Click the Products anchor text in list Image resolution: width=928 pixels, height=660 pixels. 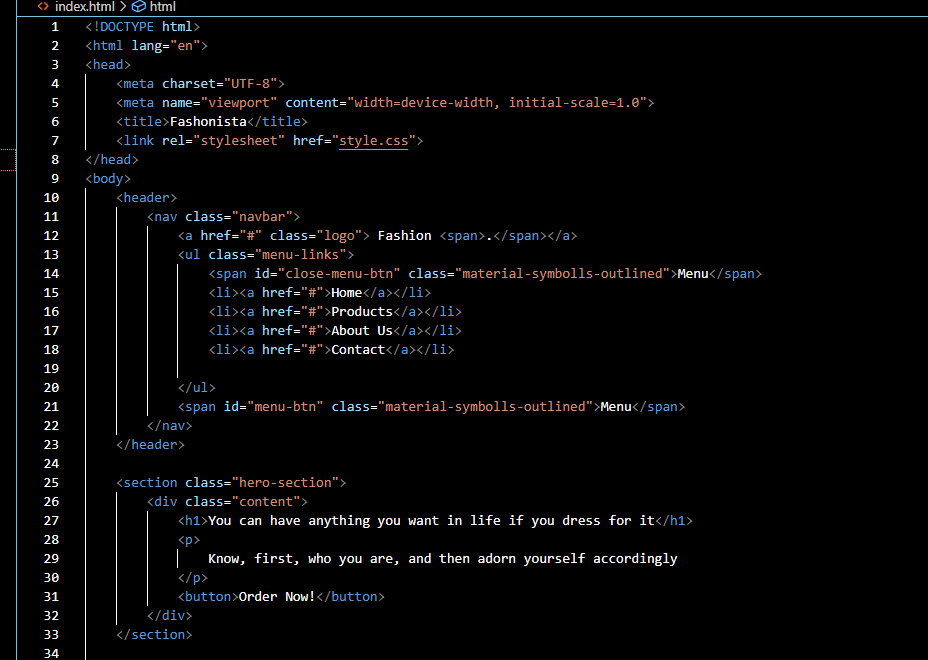(x=361, y=312)
